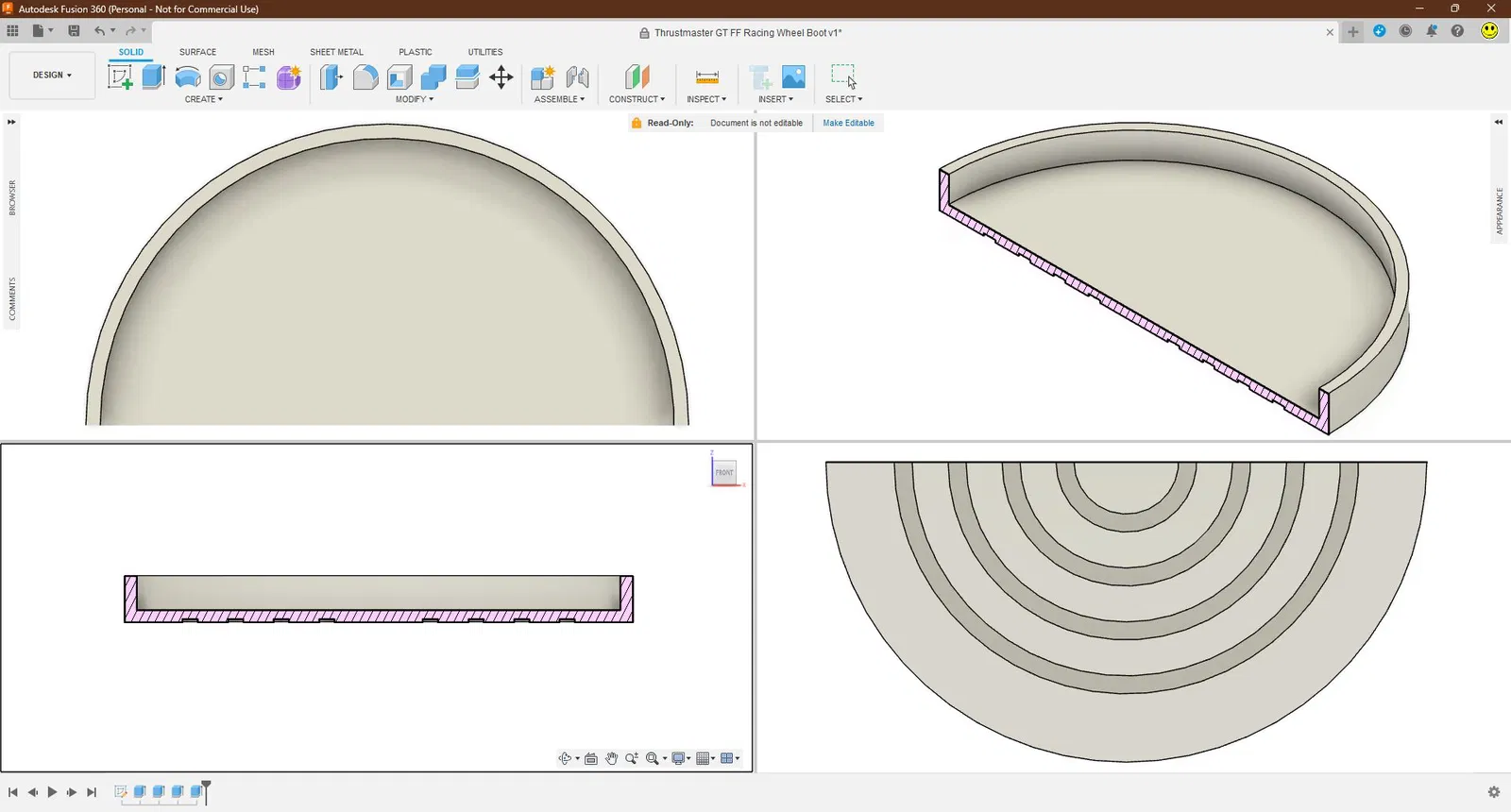The height and width of the screenshot is (812, 1511).
Task: Open the CONSTRUCT dropdown menu
Action: click(637, 99)
